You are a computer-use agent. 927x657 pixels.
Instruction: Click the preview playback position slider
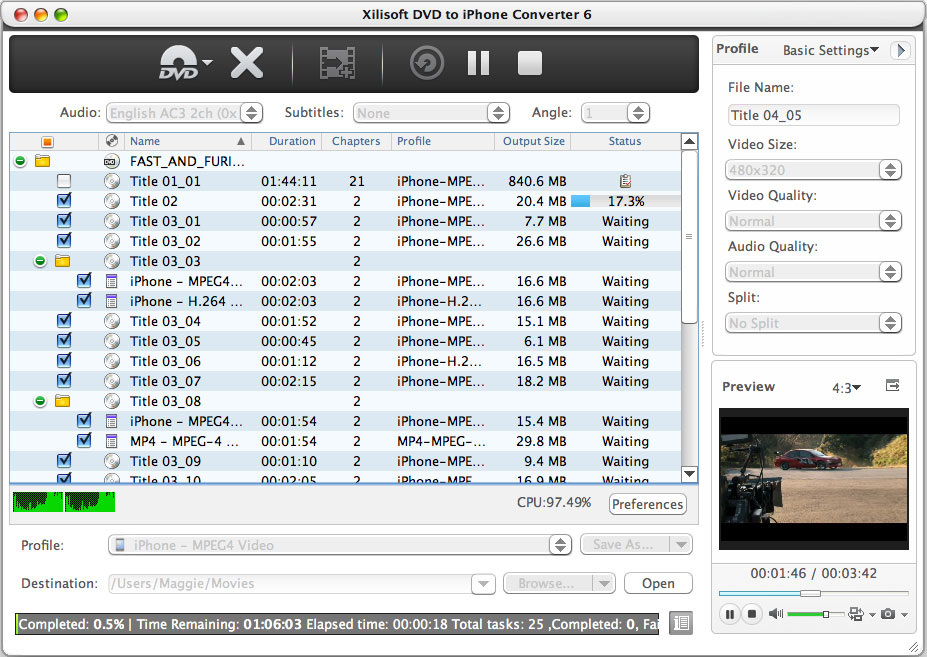click(813, 593)
